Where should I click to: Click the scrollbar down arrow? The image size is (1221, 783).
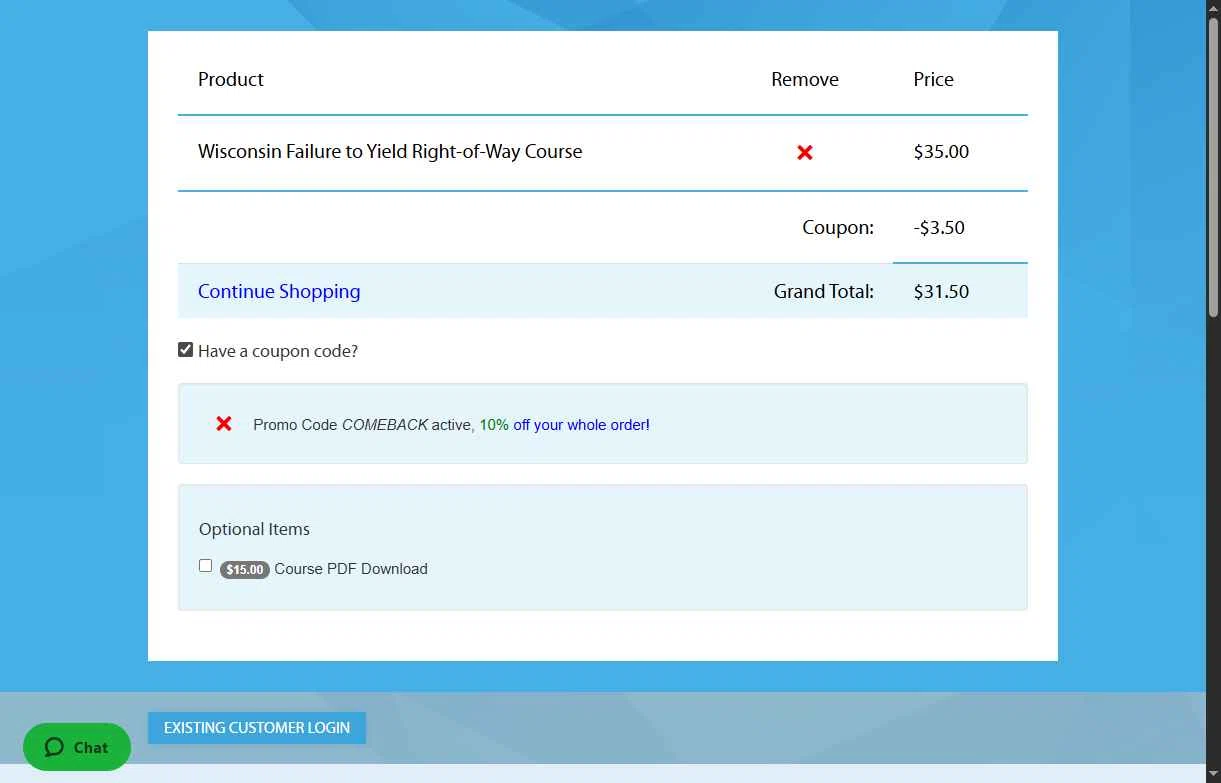click(1213, 775)
